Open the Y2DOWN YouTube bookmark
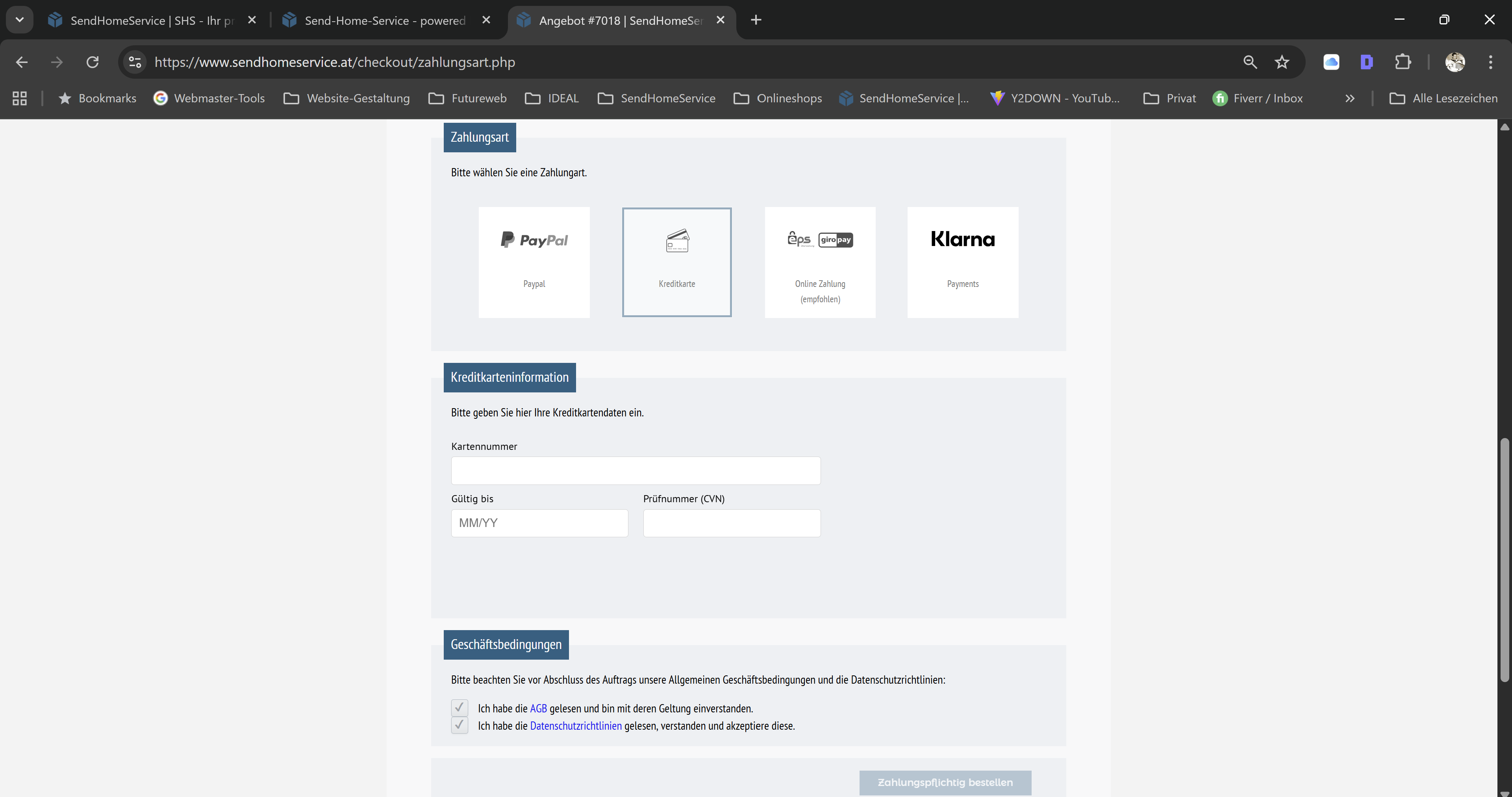The width and height of the screenshot is (1512, 797). click(1055, 98)
